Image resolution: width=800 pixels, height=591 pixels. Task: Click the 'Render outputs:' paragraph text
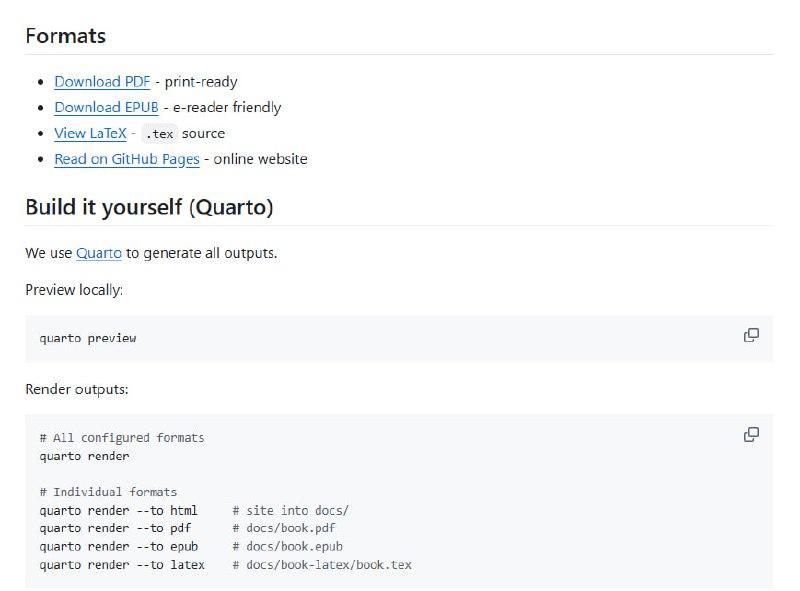coord(77,389)
